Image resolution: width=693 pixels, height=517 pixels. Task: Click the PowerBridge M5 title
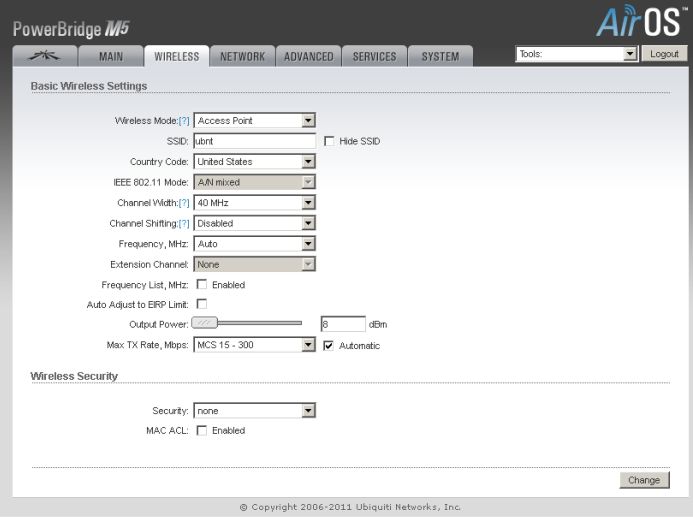pos(71,29)
